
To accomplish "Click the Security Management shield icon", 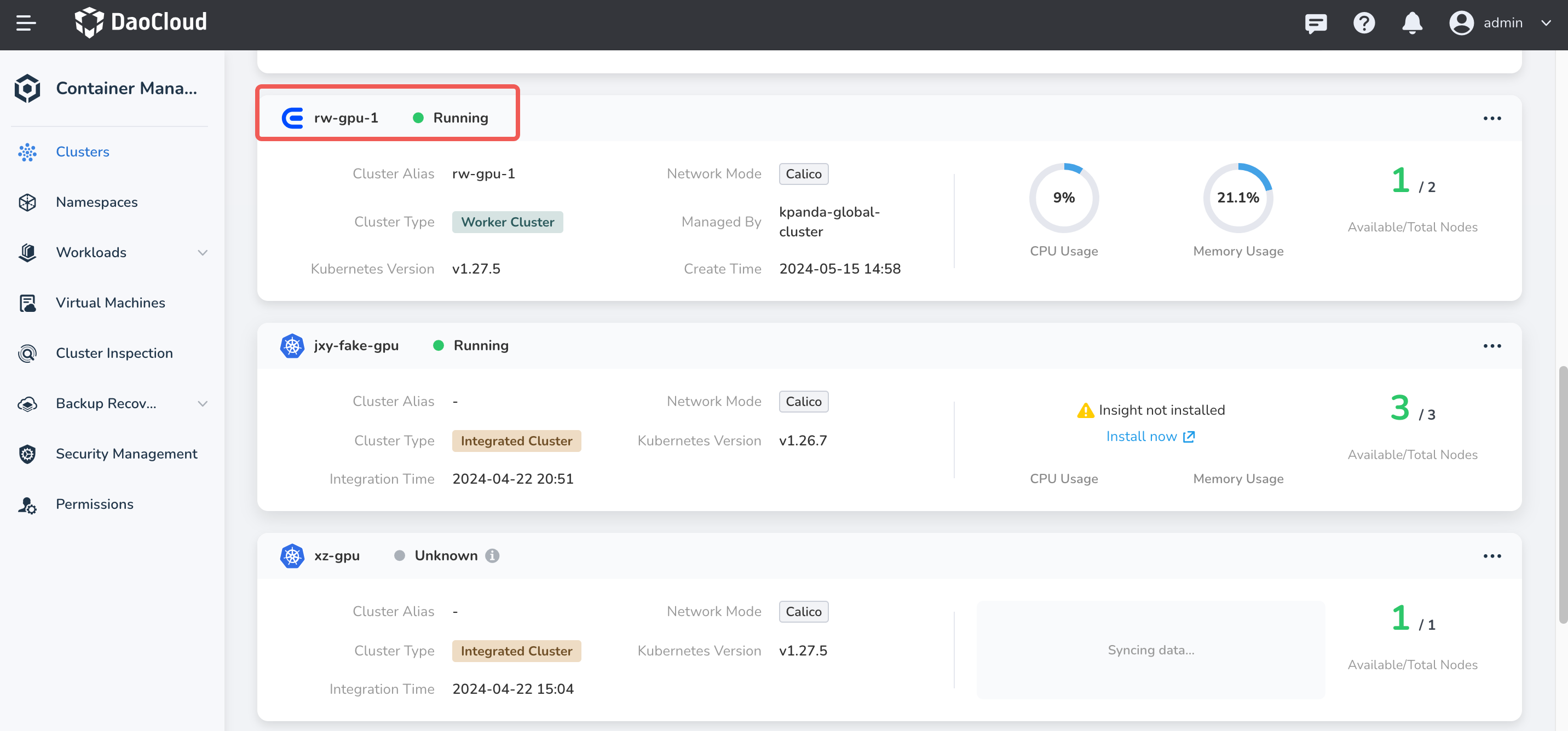I will click(27, 454).
